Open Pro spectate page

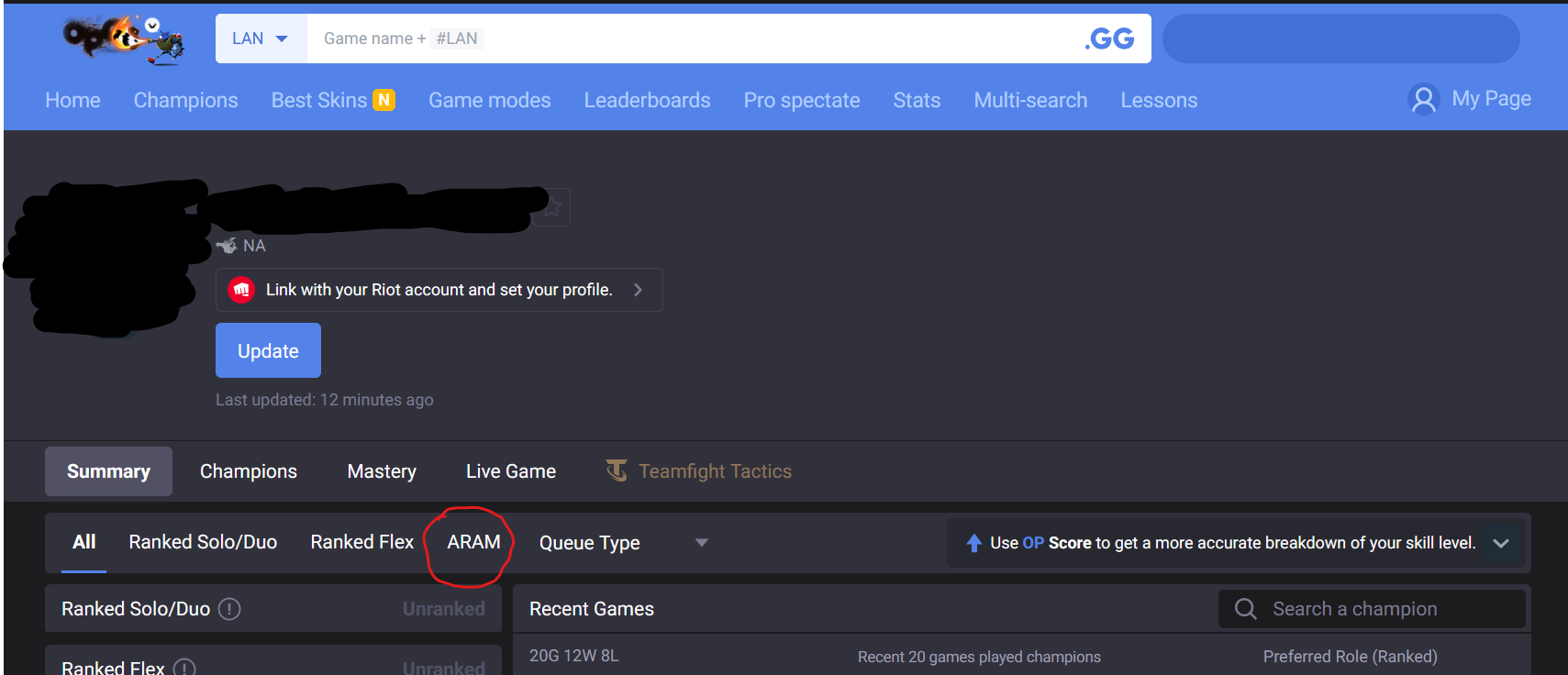point(802,100)
